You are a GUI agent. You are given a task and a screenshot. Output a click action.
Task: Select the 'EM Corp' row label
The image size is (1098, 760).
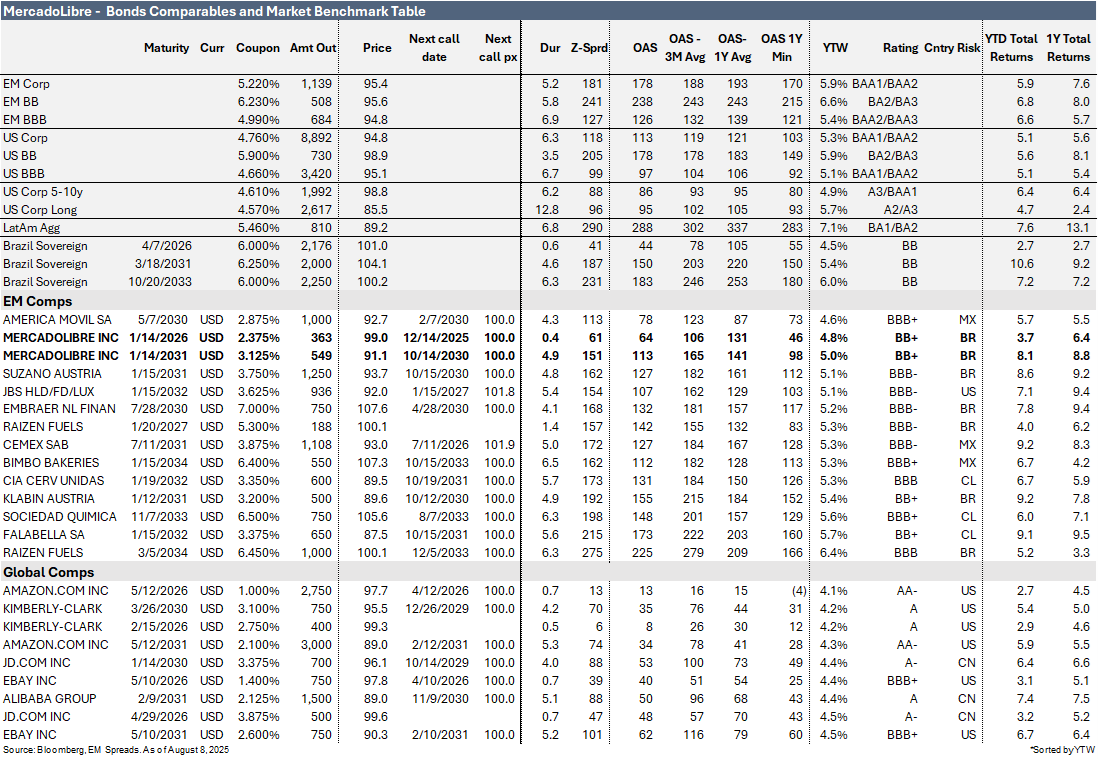[26, 84]
